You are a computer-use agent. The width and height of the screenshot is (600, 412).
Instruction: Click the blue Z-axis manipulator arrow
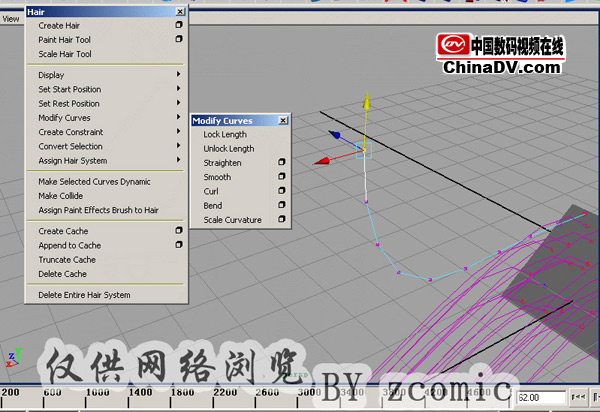[x=335, y=135]
